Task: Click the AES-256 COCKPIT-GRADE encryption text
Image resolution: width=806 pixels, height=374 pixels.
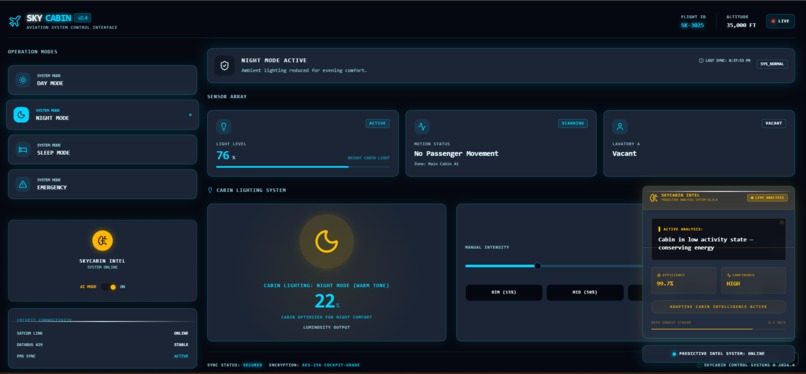Action: (331, 365)
